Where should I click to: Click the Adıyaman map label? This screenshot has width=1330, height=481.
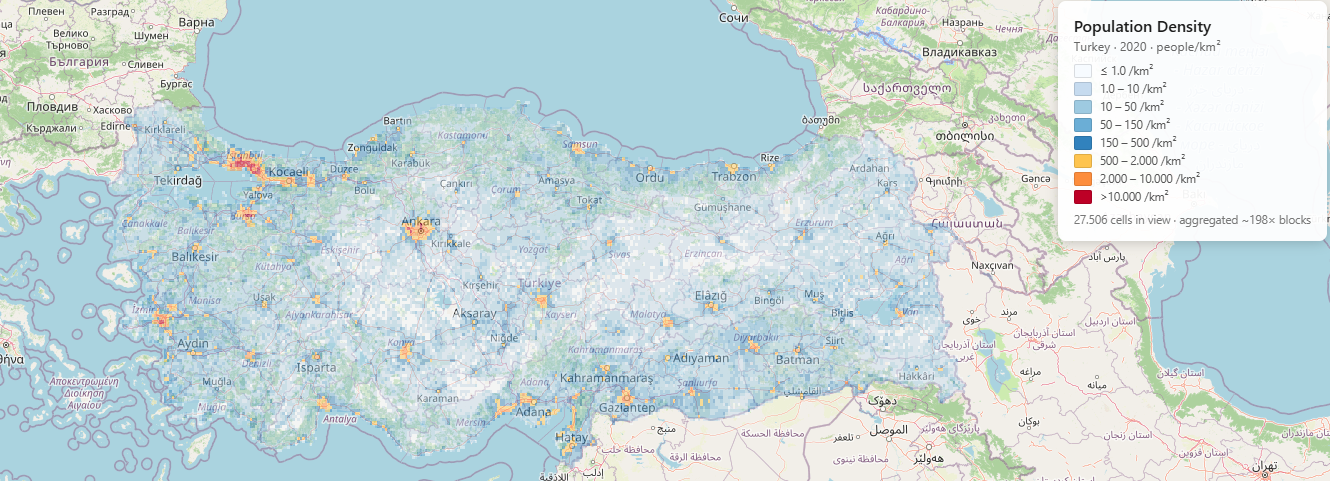click(x=702, y=357)
